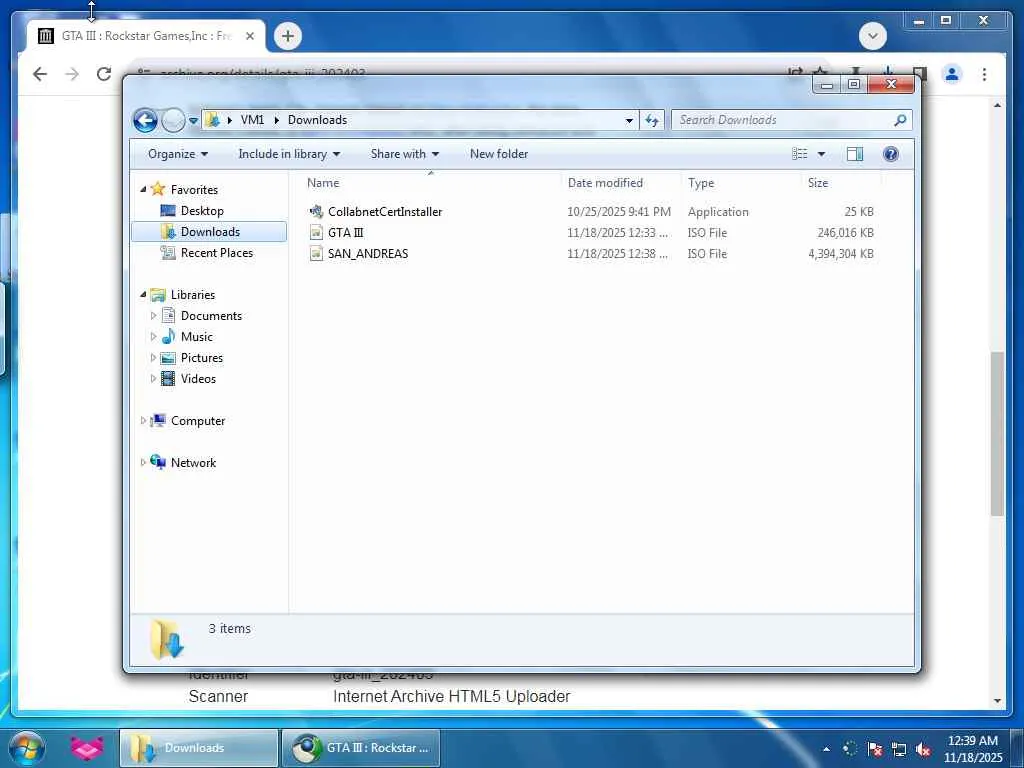Select Computer in navigation pane

197,421
